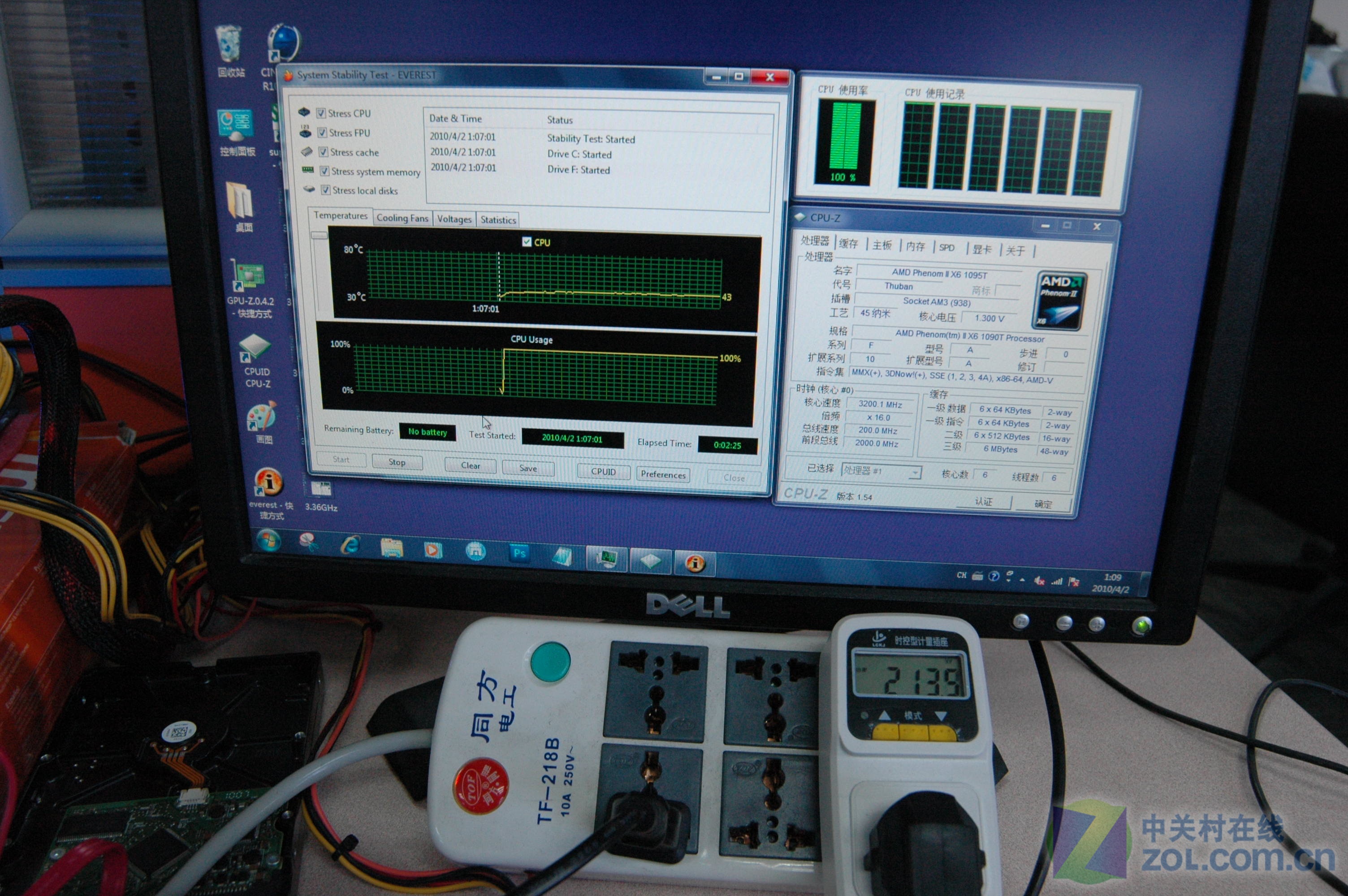Click the 'Drive C: Started' log entry
The image size is (1348, 896).
click(x=579, y=154)
